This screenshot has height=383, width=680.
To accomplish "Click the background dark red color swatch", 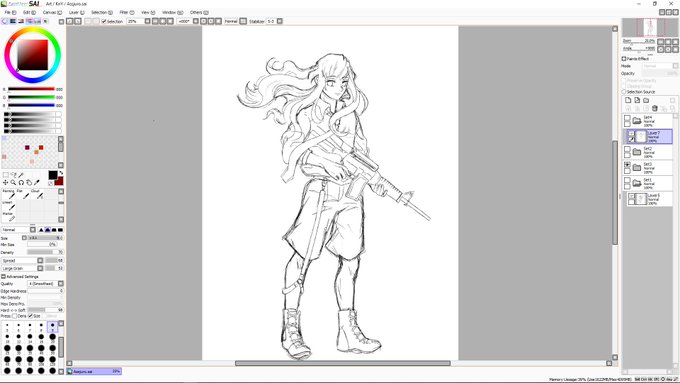I will 59,181.
